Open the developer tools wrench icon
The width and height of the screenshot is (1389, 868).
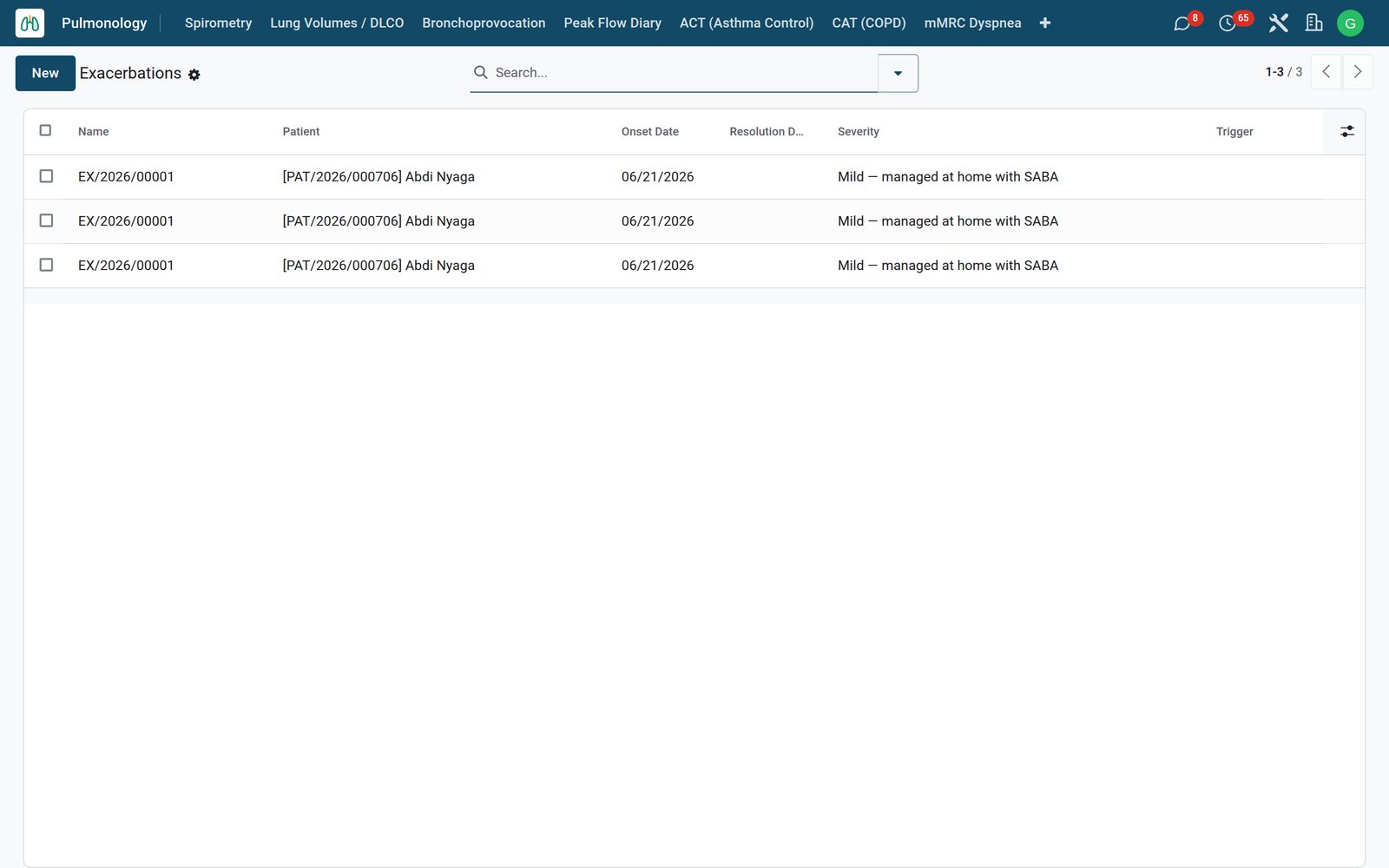click(x=1278, y=23)
